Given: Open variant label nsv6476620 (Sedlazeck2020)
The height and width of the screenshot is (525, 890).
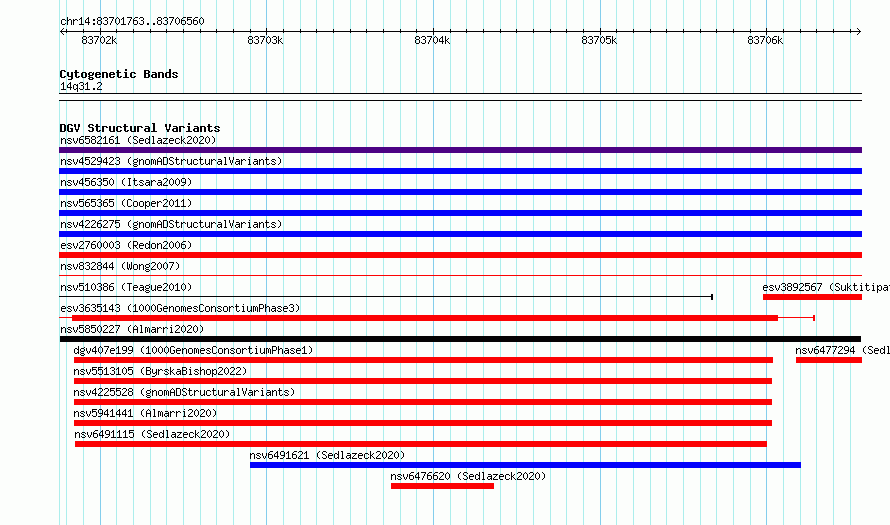Looking at the screenshot, I should [468, 476].
